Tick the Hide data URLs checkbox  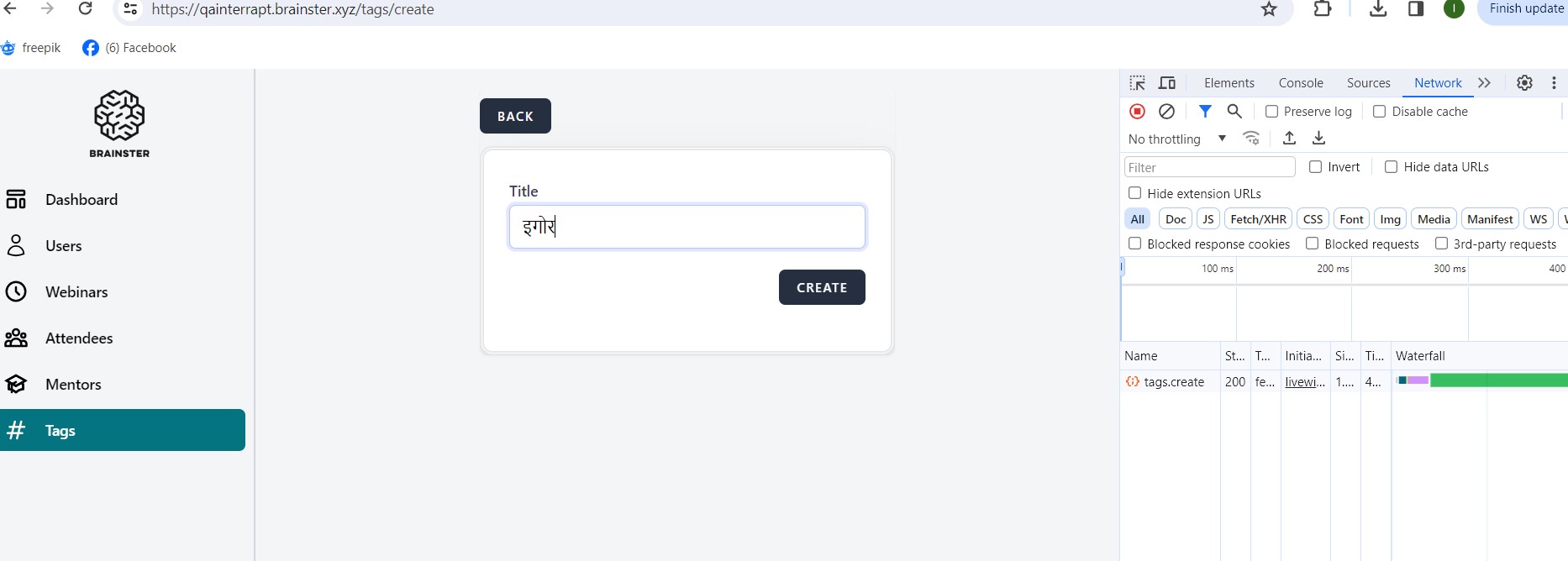1391,167
